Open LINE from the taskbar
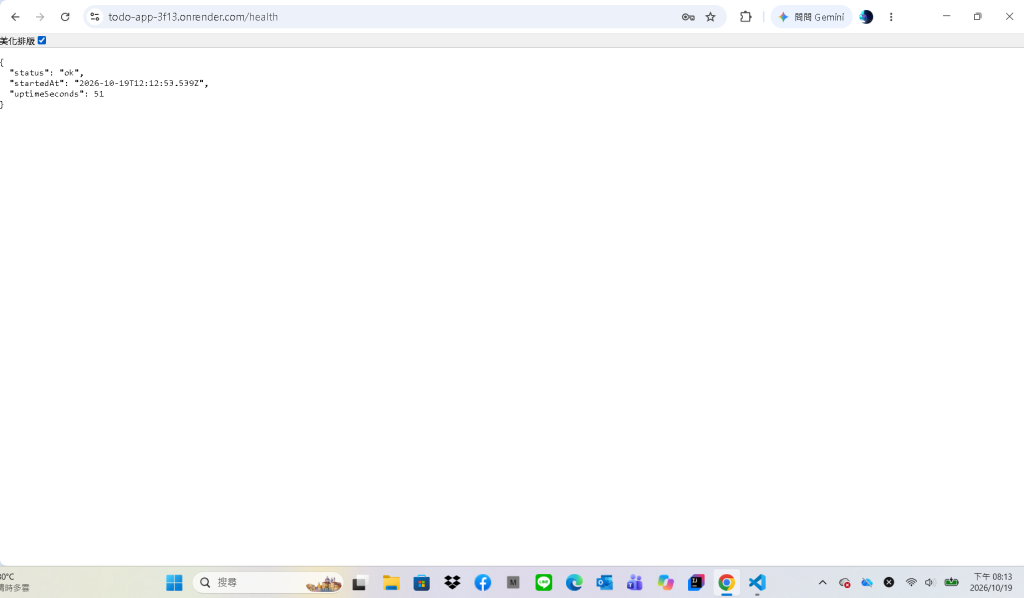1024x598 pixels. tap(543, 582)
